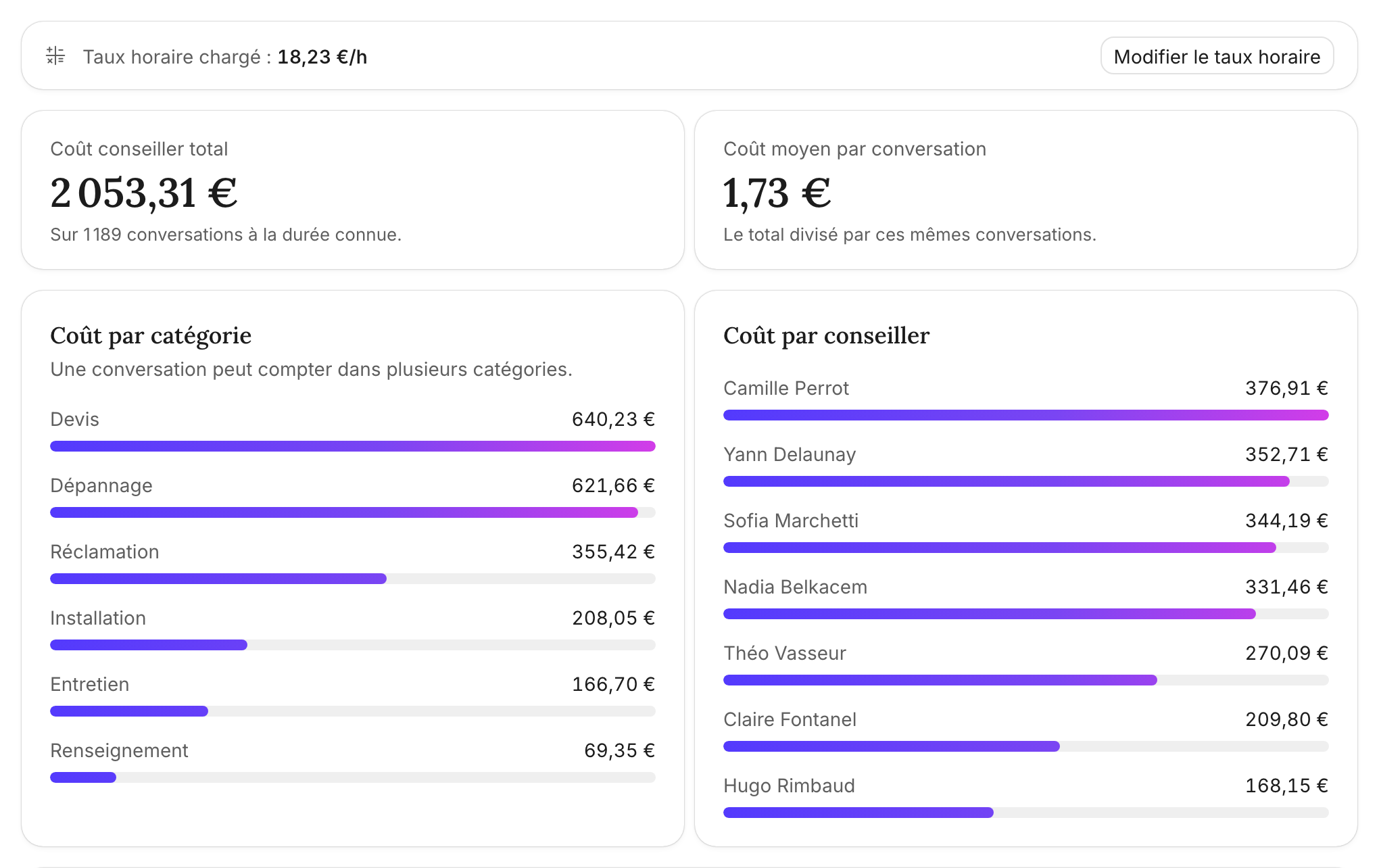
Task: Select Sofia Marchetti advisor row label
Action: pos(791,521)
